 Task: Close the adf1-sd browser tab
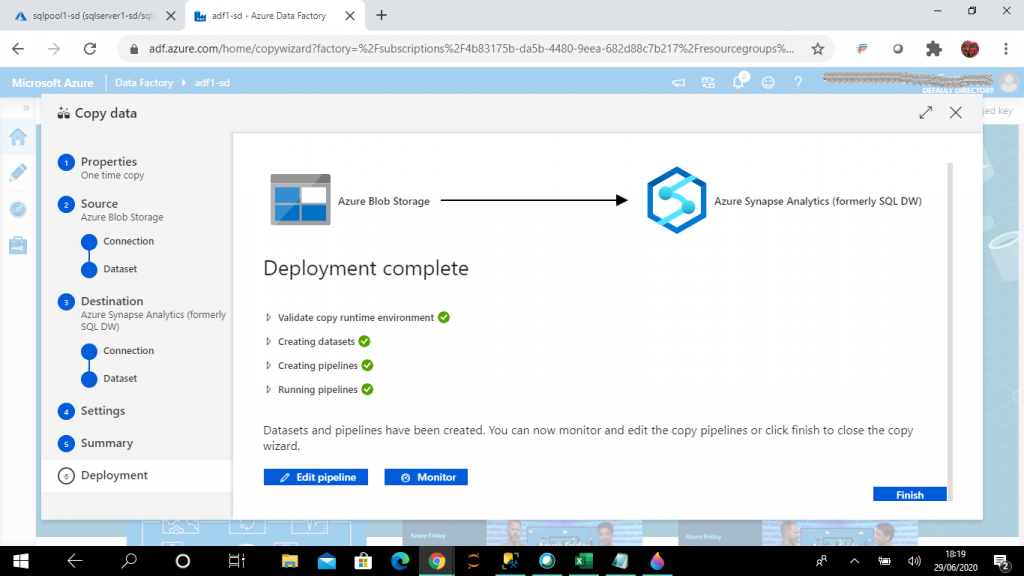350,16
